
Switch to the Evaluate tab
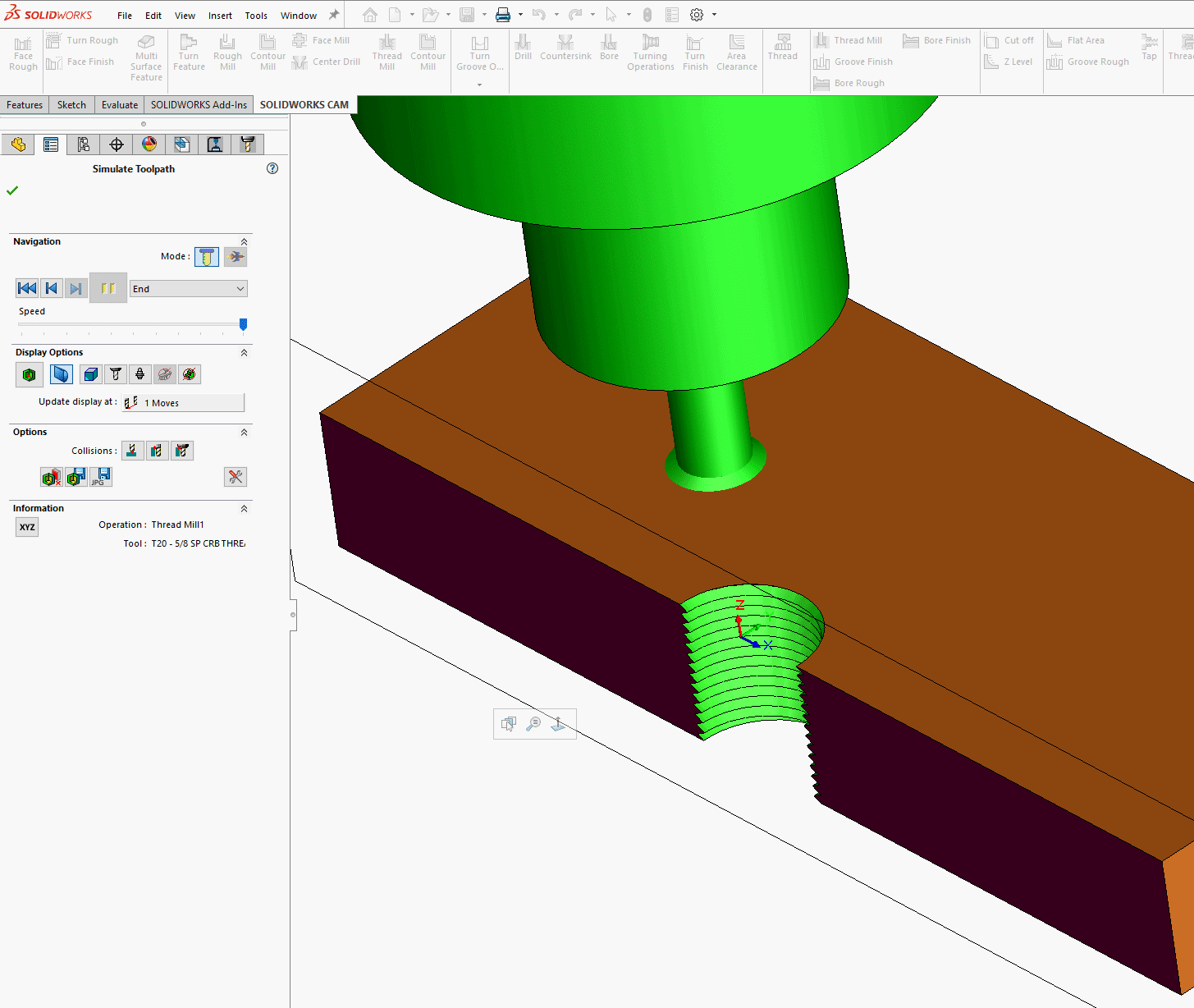coord(120,105)
